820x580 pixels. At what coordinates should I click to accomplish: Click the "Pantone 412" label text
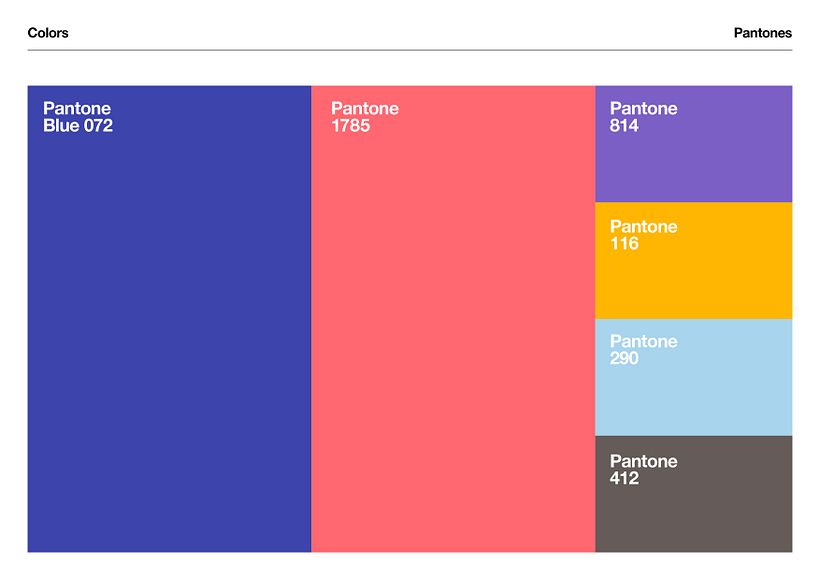[643, 470]
